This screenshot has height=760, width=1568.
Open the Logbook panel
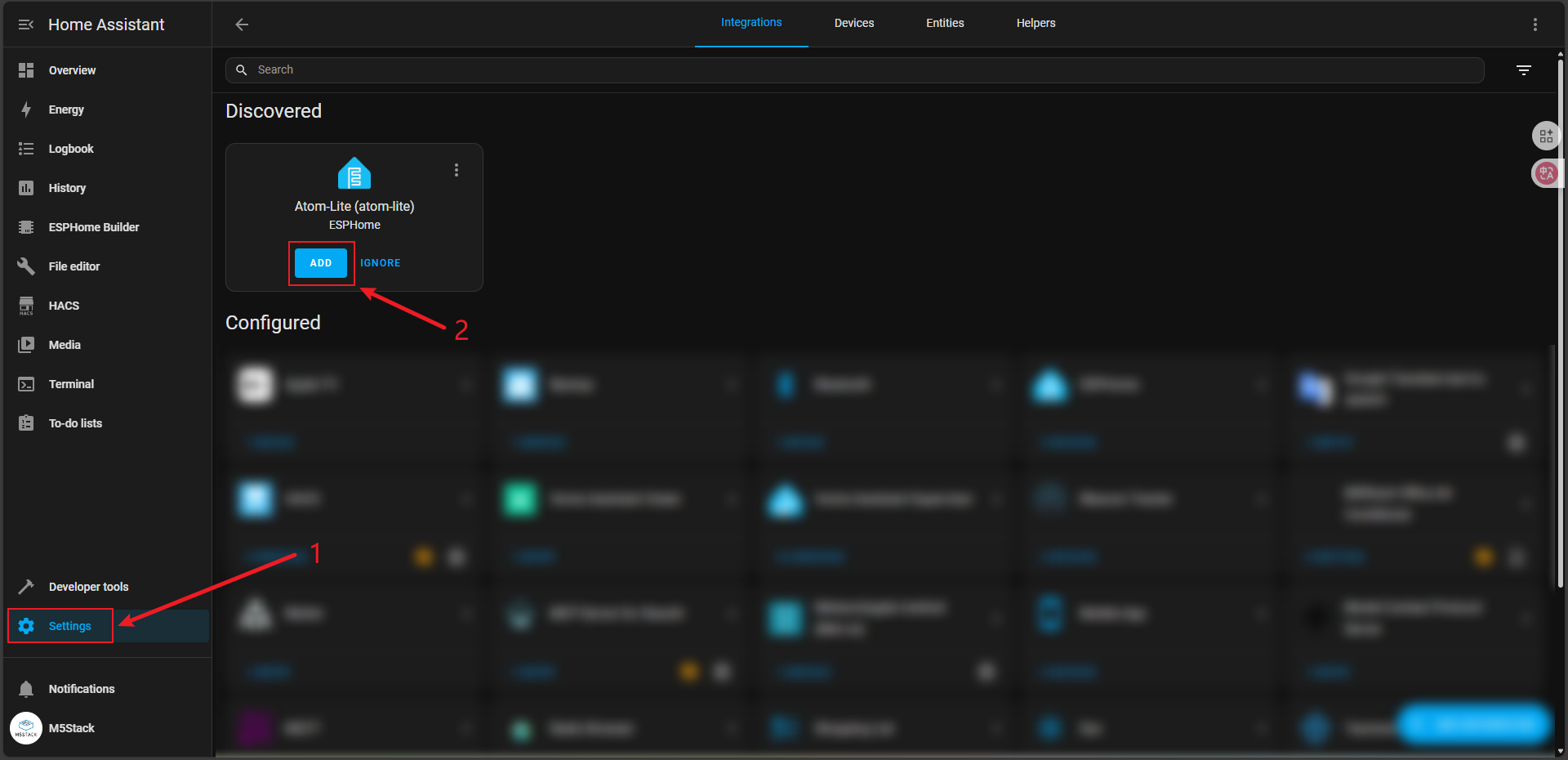point(106,149)
